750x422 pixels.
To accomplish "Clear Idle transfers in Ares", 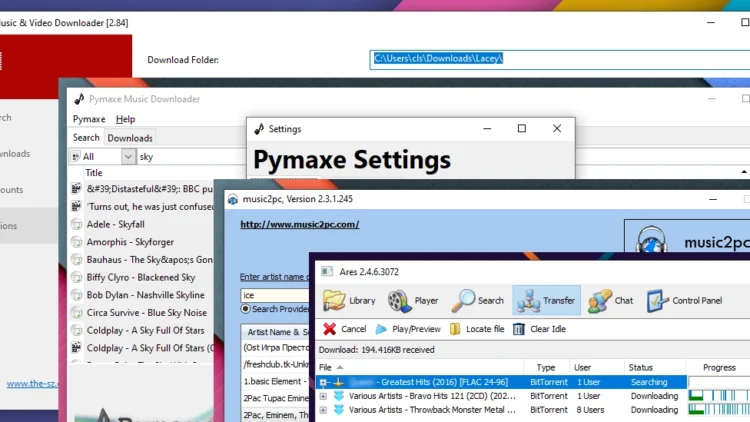I will pyautogui.click(x=540, y=329).
